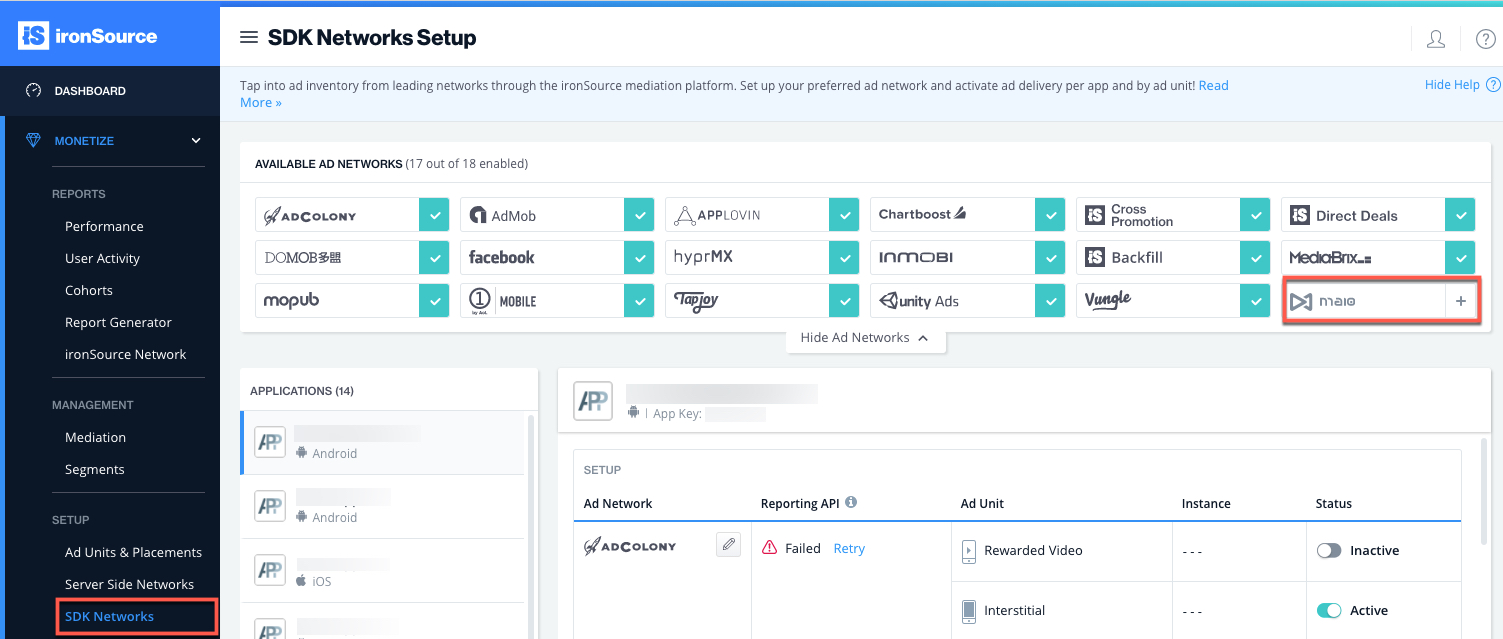Screen dimensions: 1503x639
Task: Open Segments management
Action: pyautogui.click(x=95, y=469)
